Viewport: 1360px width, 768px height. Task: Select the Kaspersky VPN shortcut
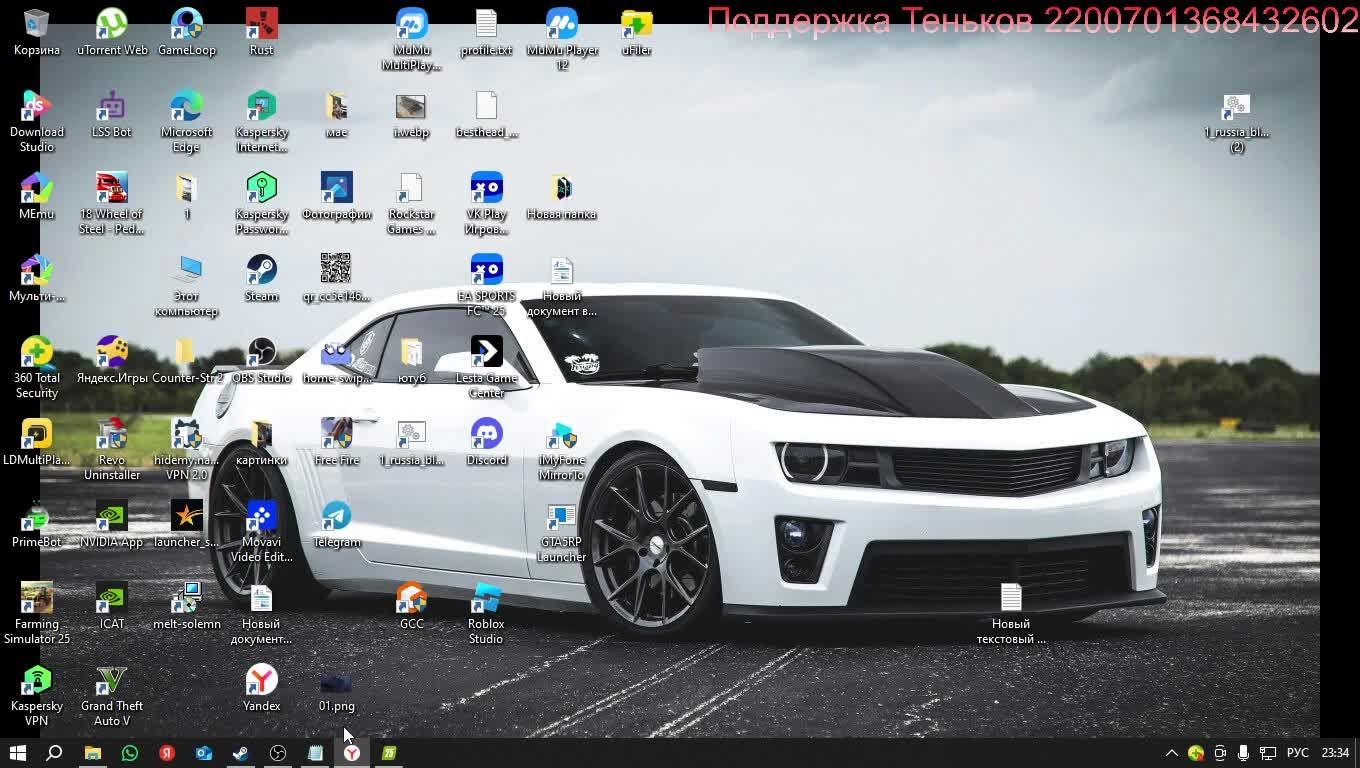pos(37,696)
